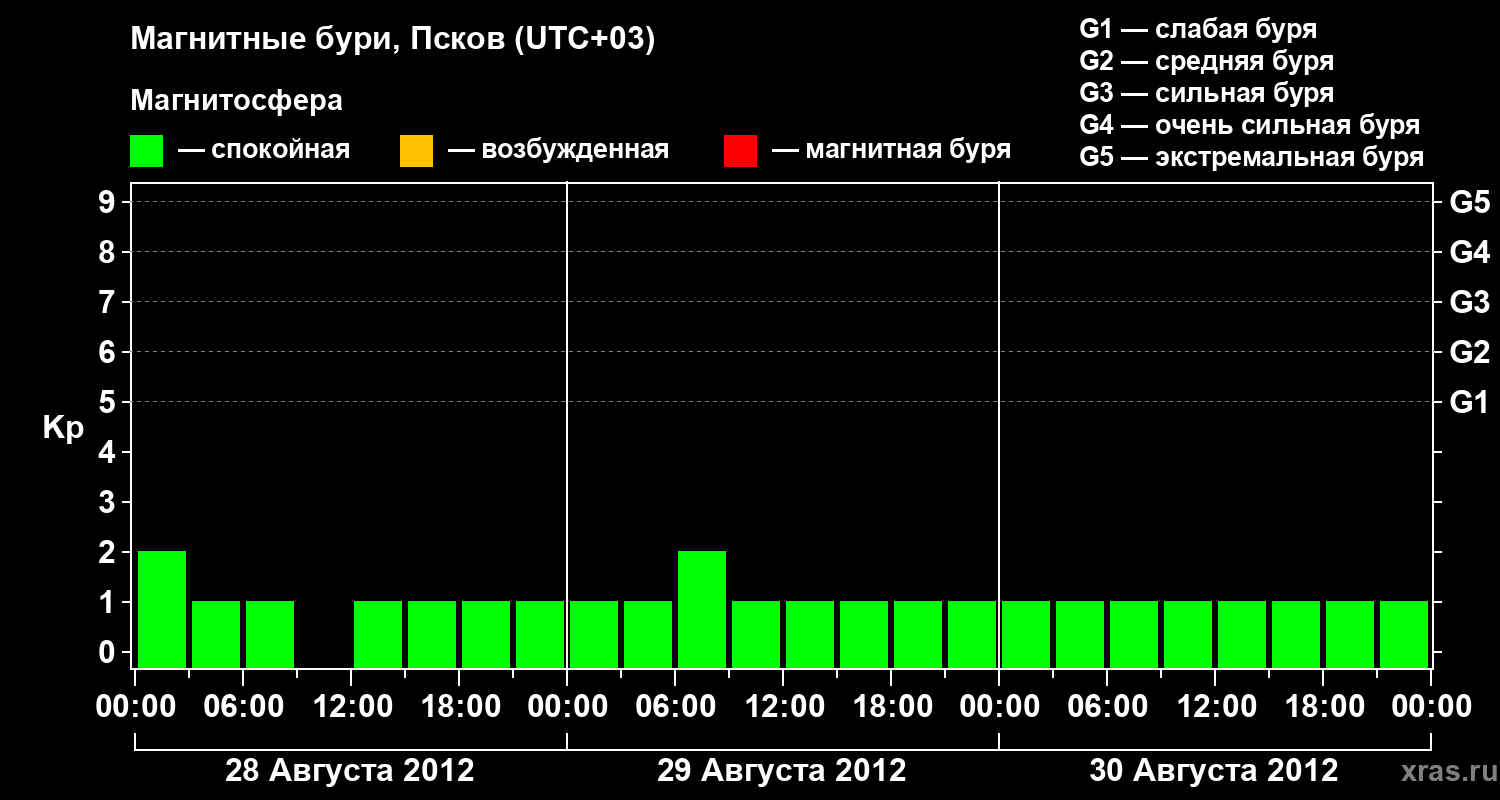
Task: Click the right-axis 'G3' level label
Action: pos(1470,302)
